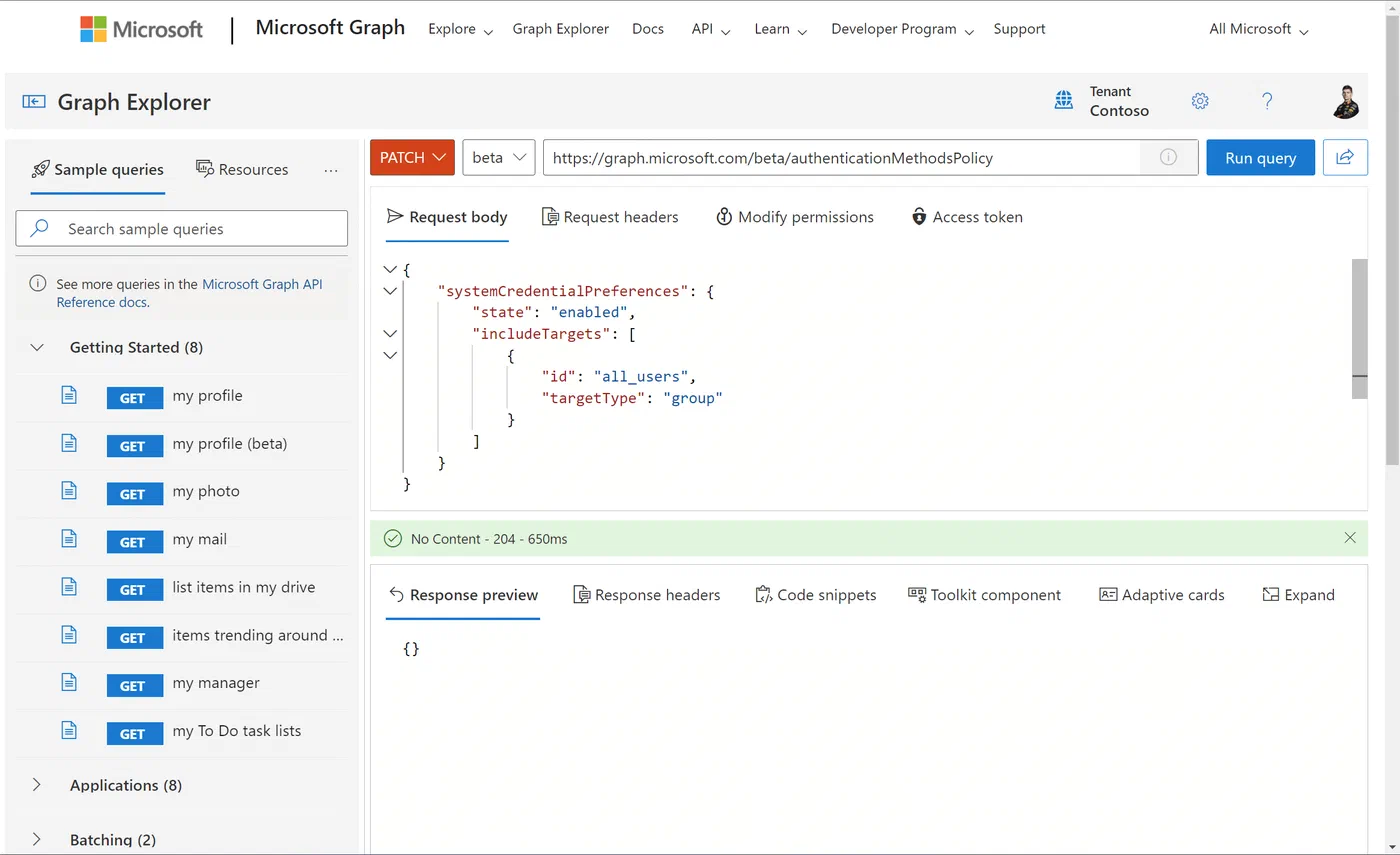Collapse the includeTargets JSON array

(390, 334)
